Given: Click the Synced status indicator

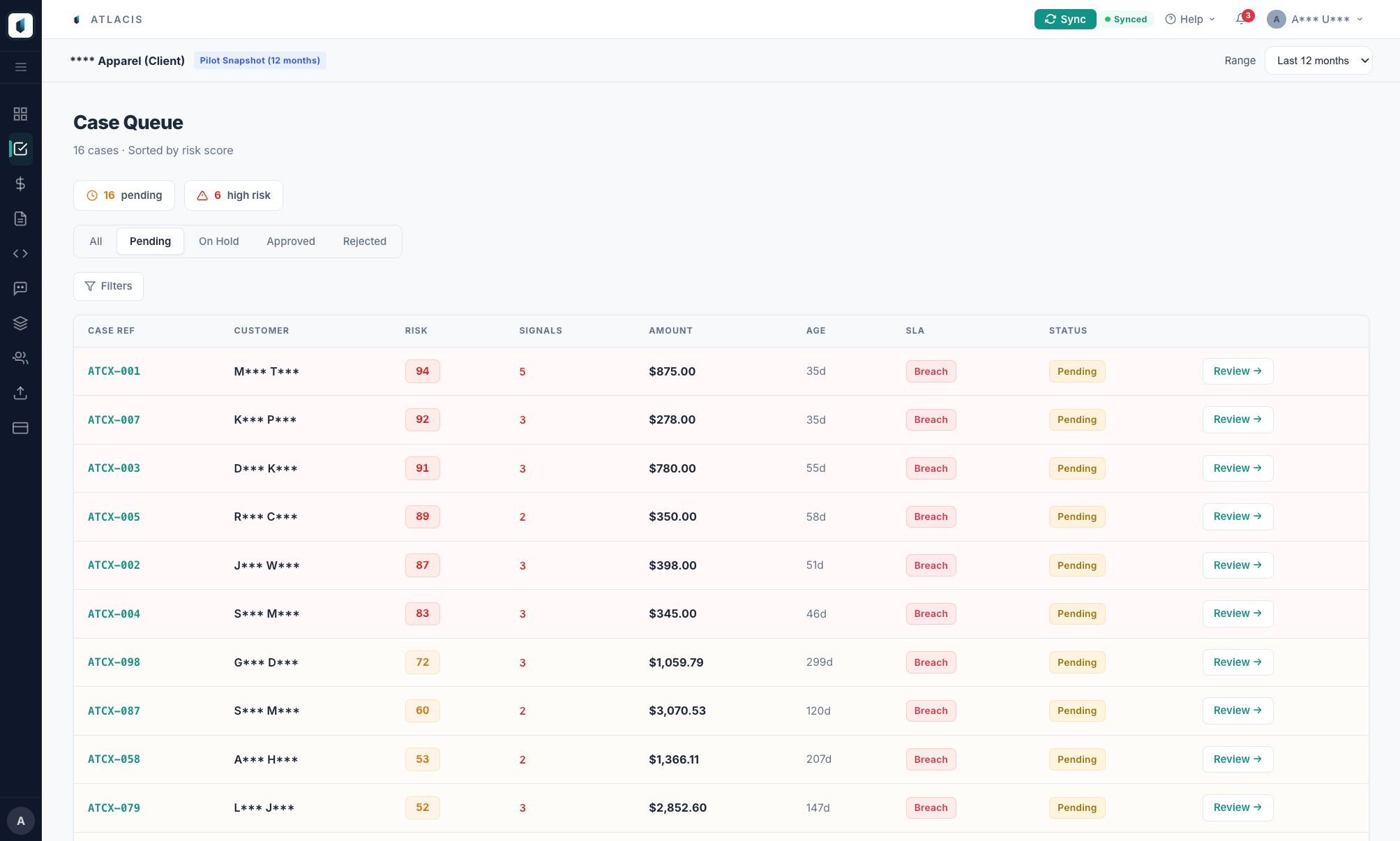Looking at the screenshot, I should coord(1126,20).
